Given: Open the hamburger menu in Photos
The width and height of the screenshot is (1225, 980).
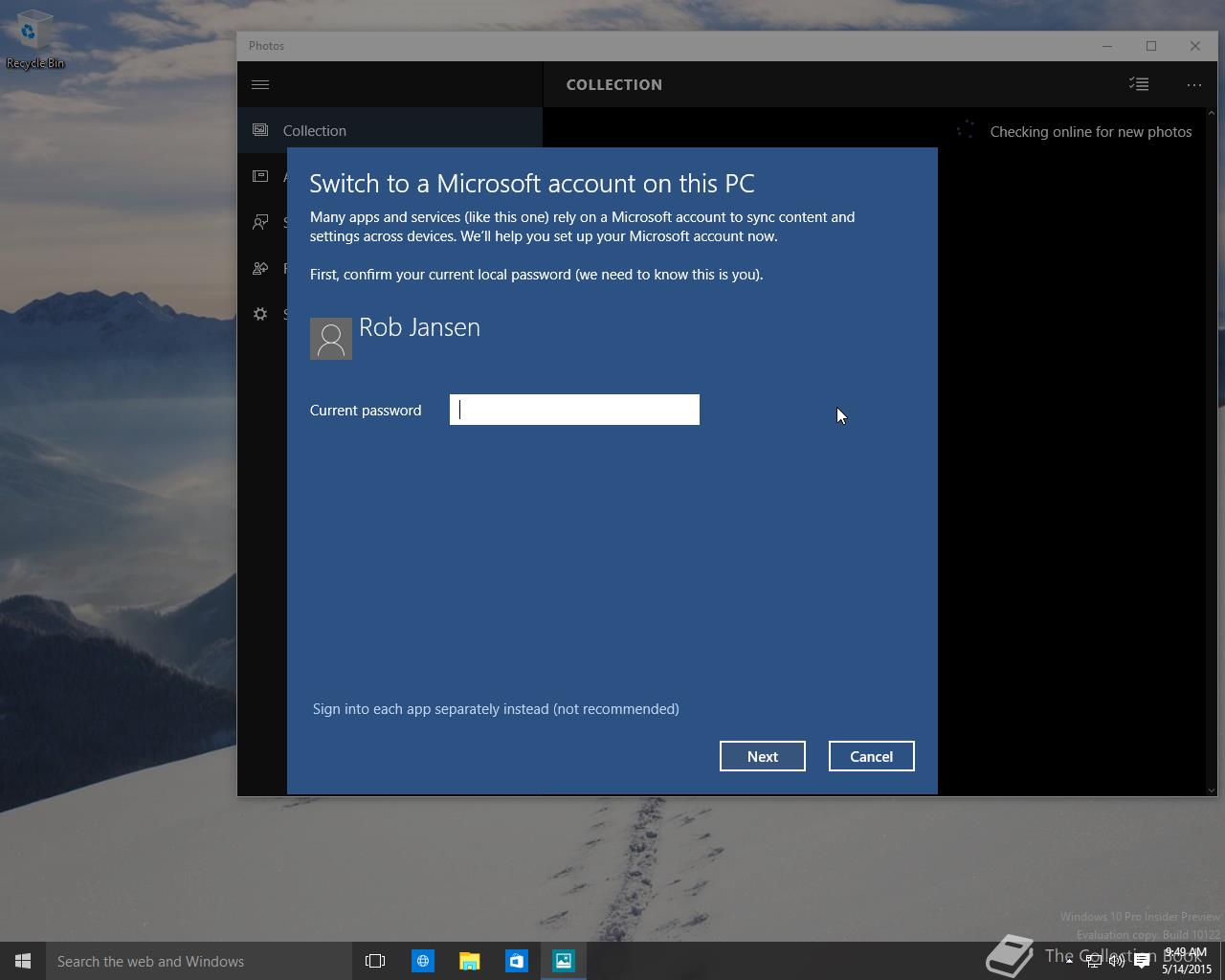Looking at the screenshot, I should (260, 84).
